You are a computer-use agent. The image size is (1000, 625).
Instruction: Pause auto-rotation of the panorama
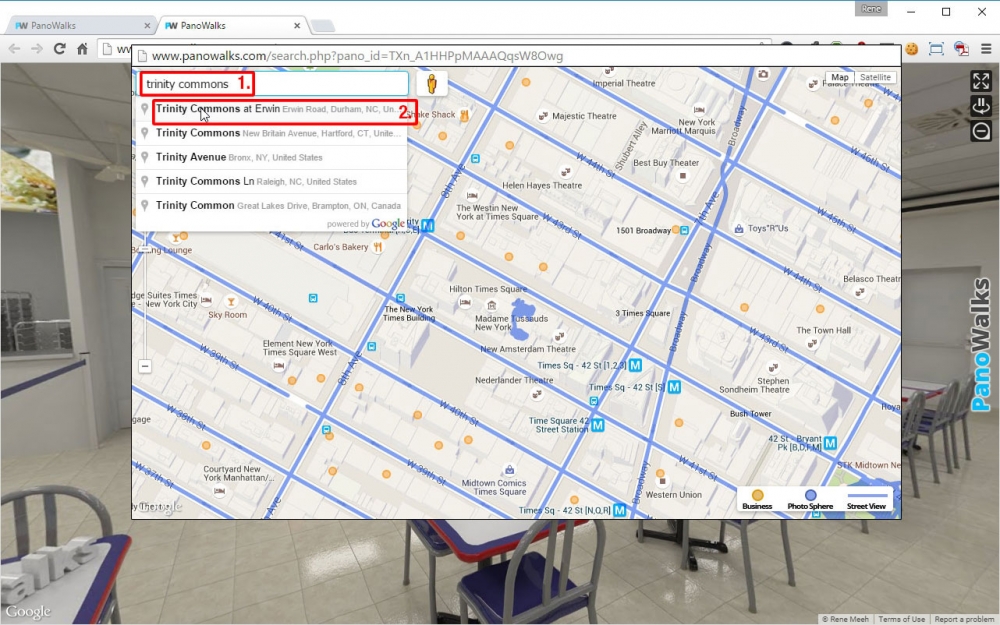click(981, 106)
